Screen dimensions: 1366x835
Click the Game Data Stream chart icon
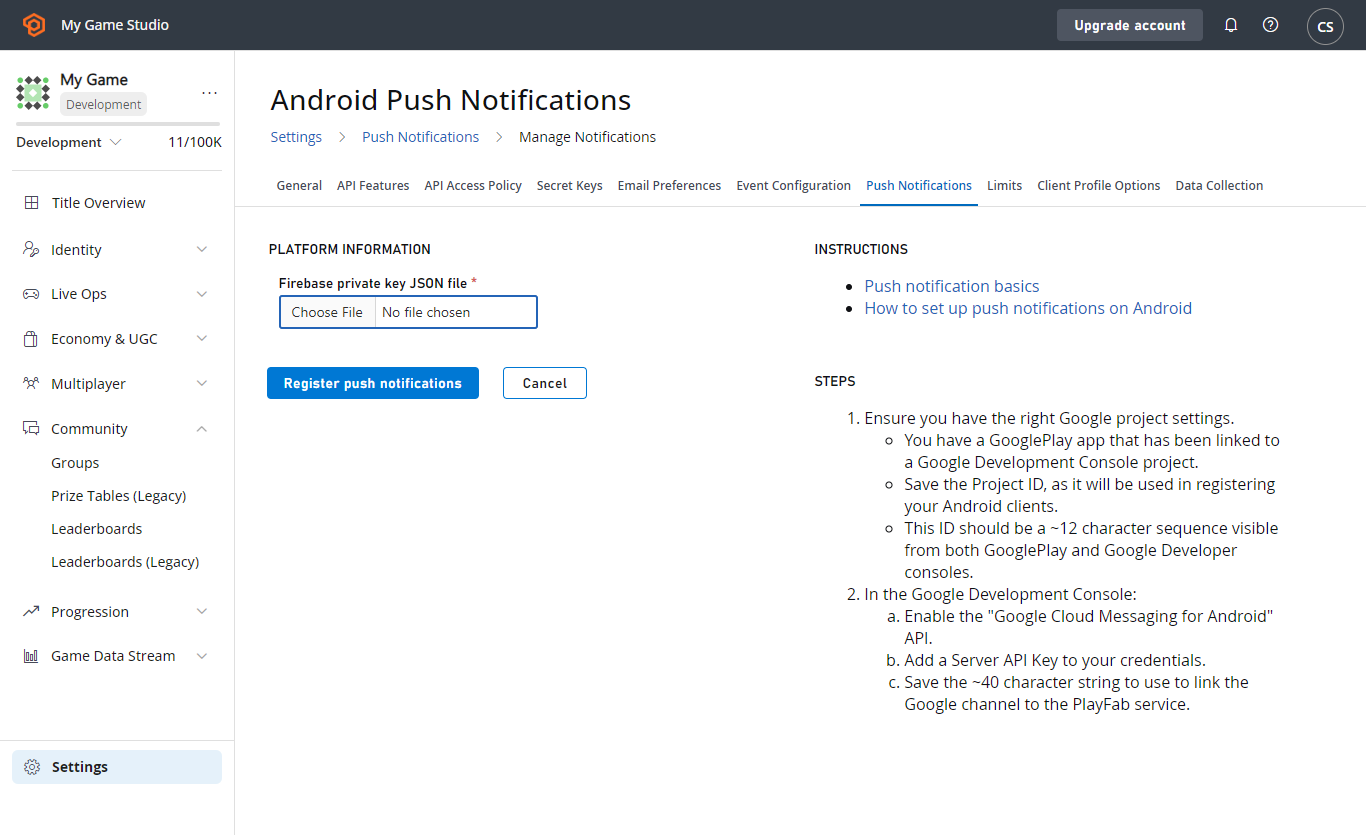[31, 656]
